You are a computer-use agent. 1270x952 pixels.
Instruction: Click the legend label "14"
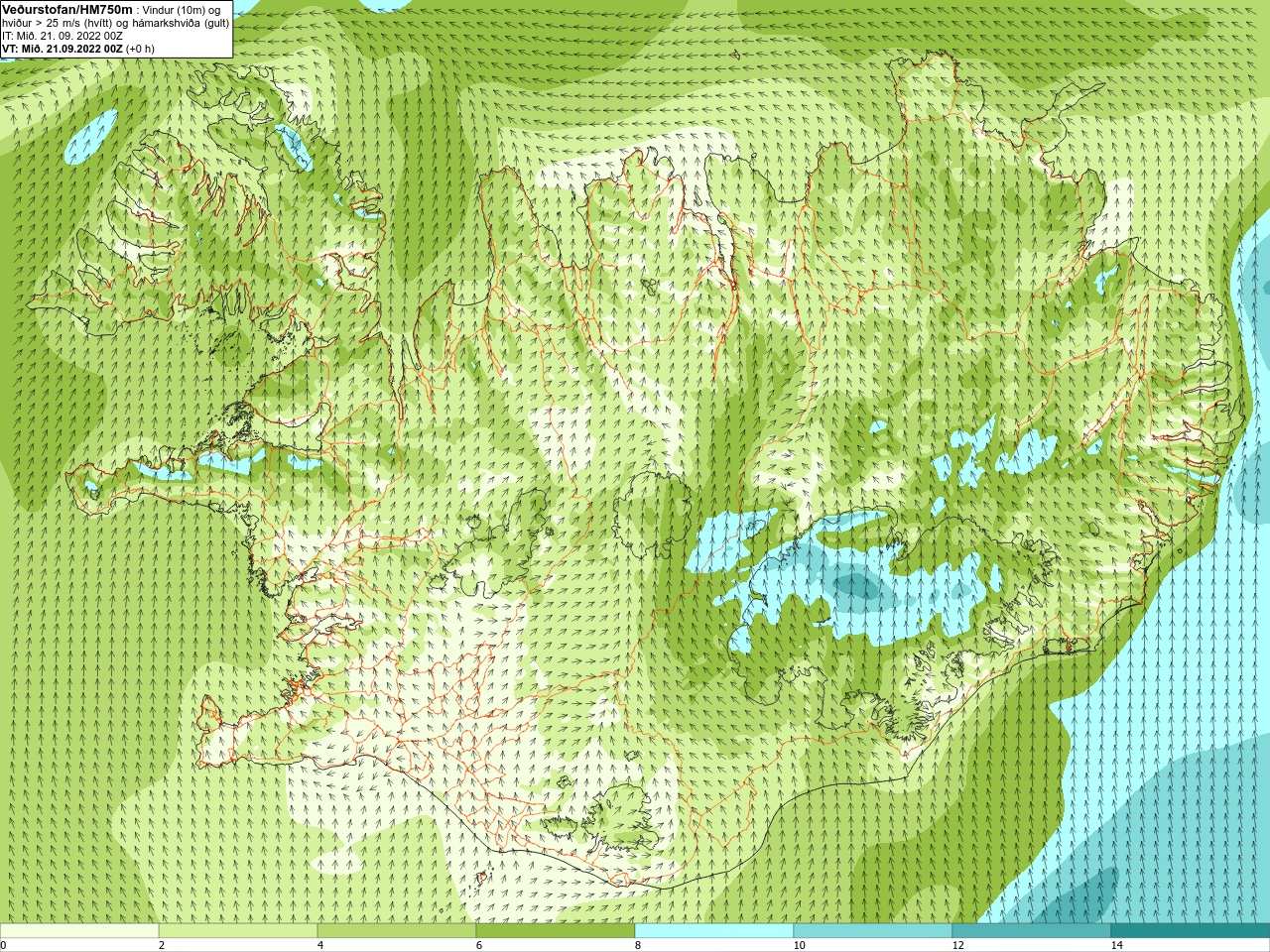tap(1116, 945)
